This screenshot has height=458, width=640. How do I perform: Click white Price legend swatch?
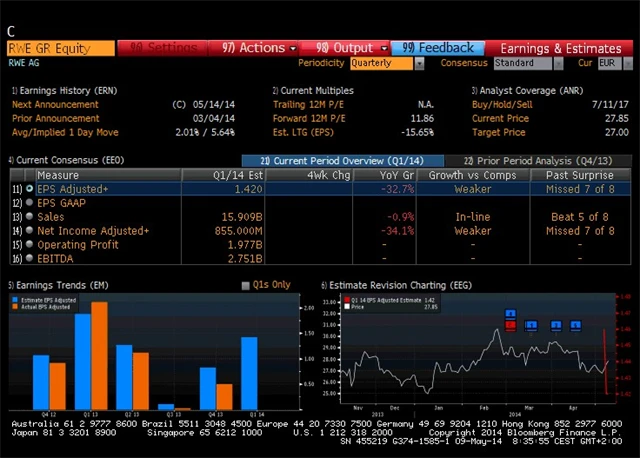(x=347, y=307)
